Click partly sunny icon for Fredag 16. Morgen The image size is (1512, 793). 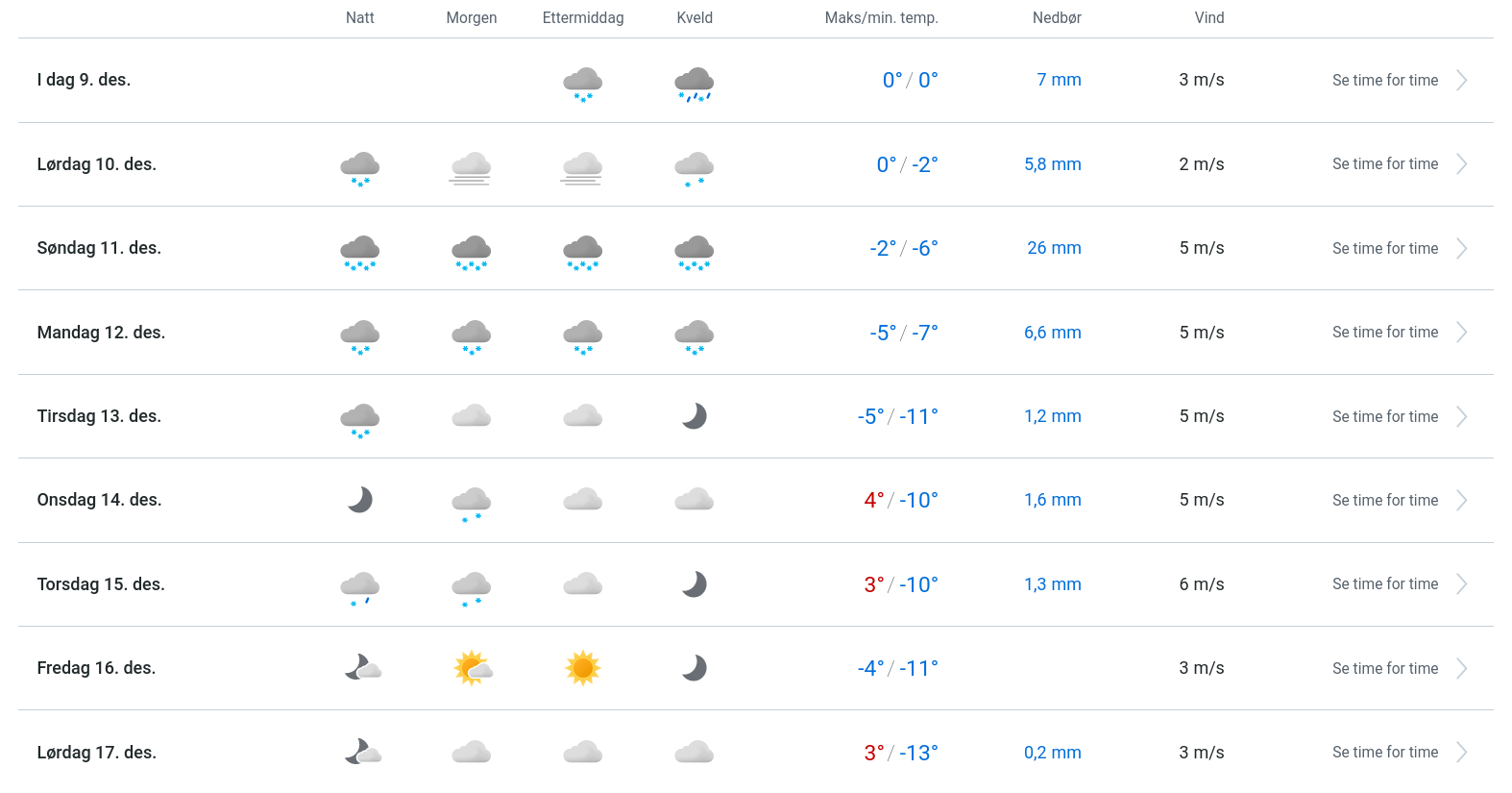point(473,668)
